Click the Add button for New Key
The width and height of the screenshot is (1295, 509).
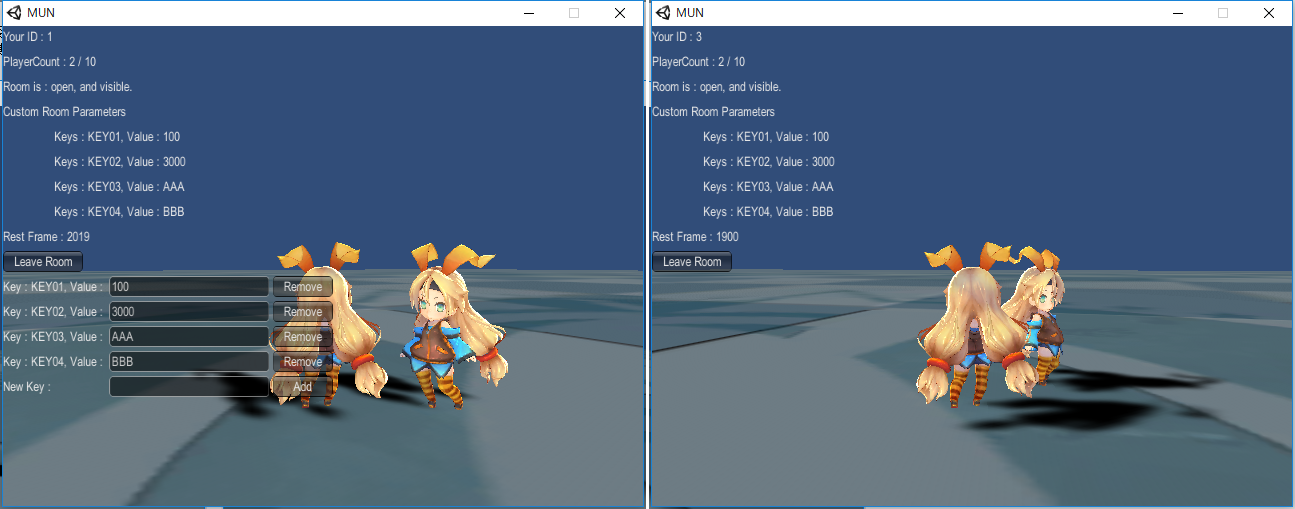(x=303, y=387)
